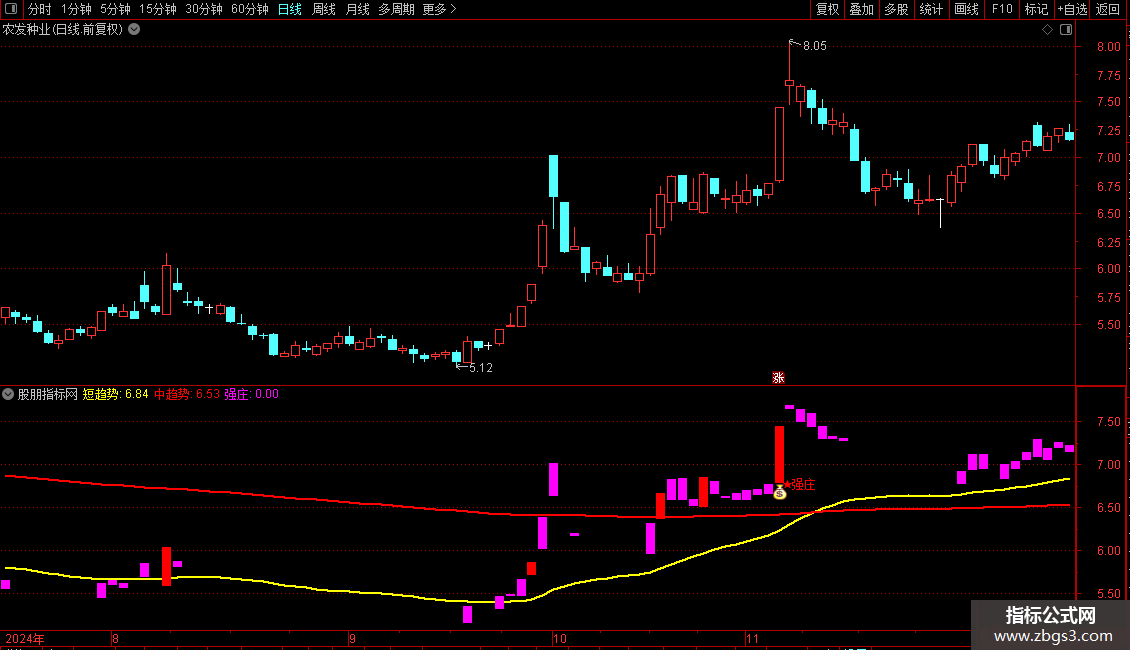Toggle the side panel icon near price axis
1130x650 pixels.
coord(1066,30)
